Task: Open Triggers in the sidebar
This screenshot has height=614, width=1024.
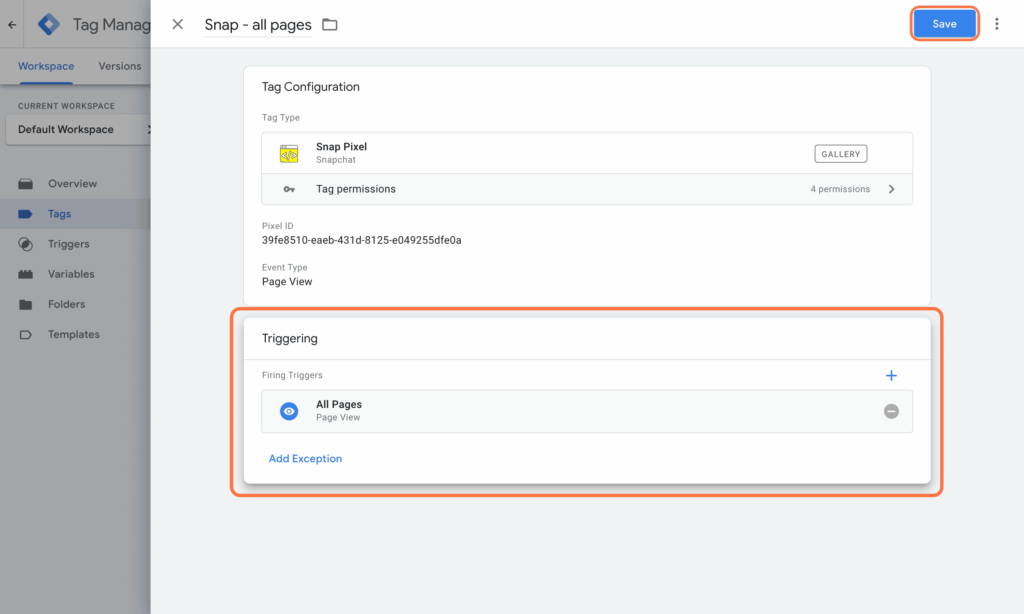Action: click(75, 244)
